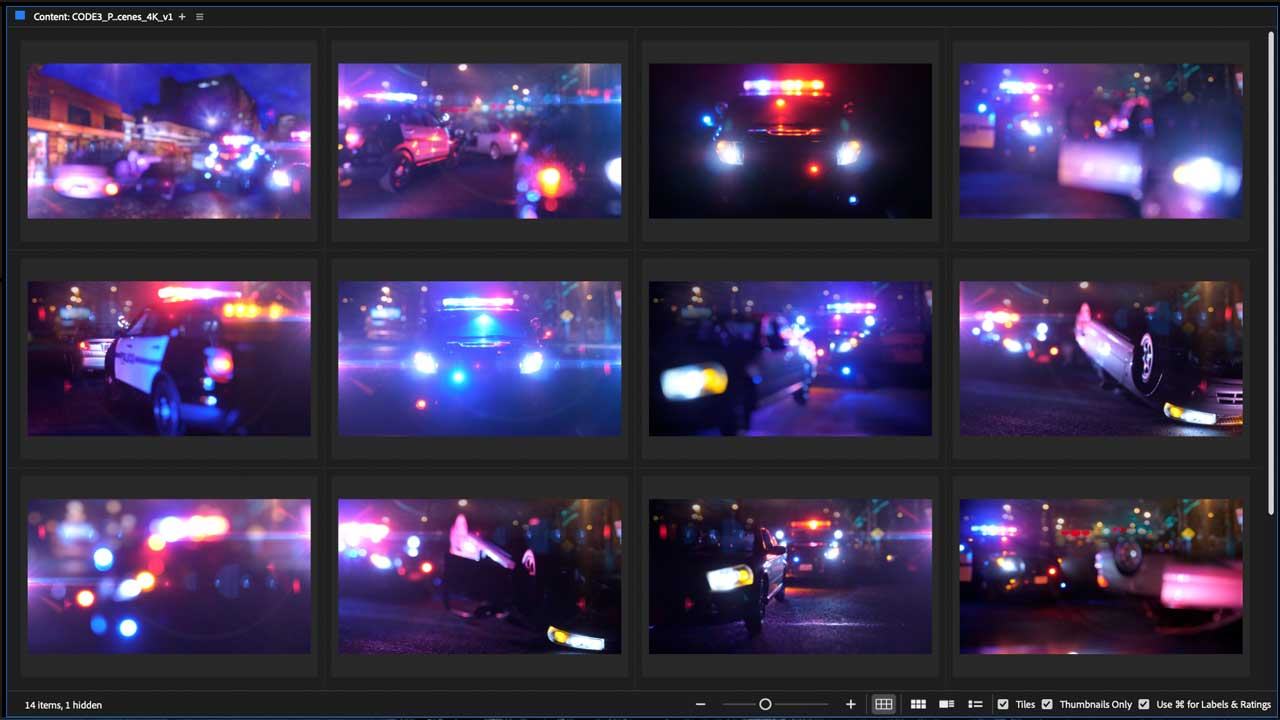Select the blurry bokeh lights thumbnail in bottom-left
The height and width of the screenshot is (720, 1280).
click(169, 576)
